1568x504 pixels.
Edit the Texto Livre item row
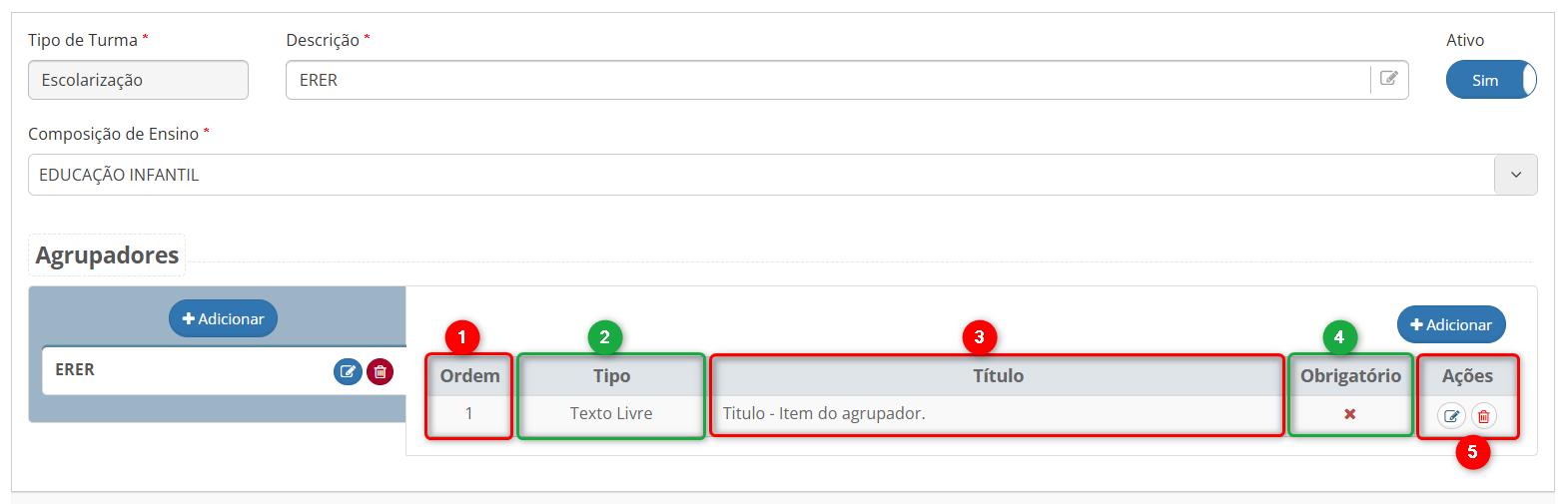(1451, 416)
